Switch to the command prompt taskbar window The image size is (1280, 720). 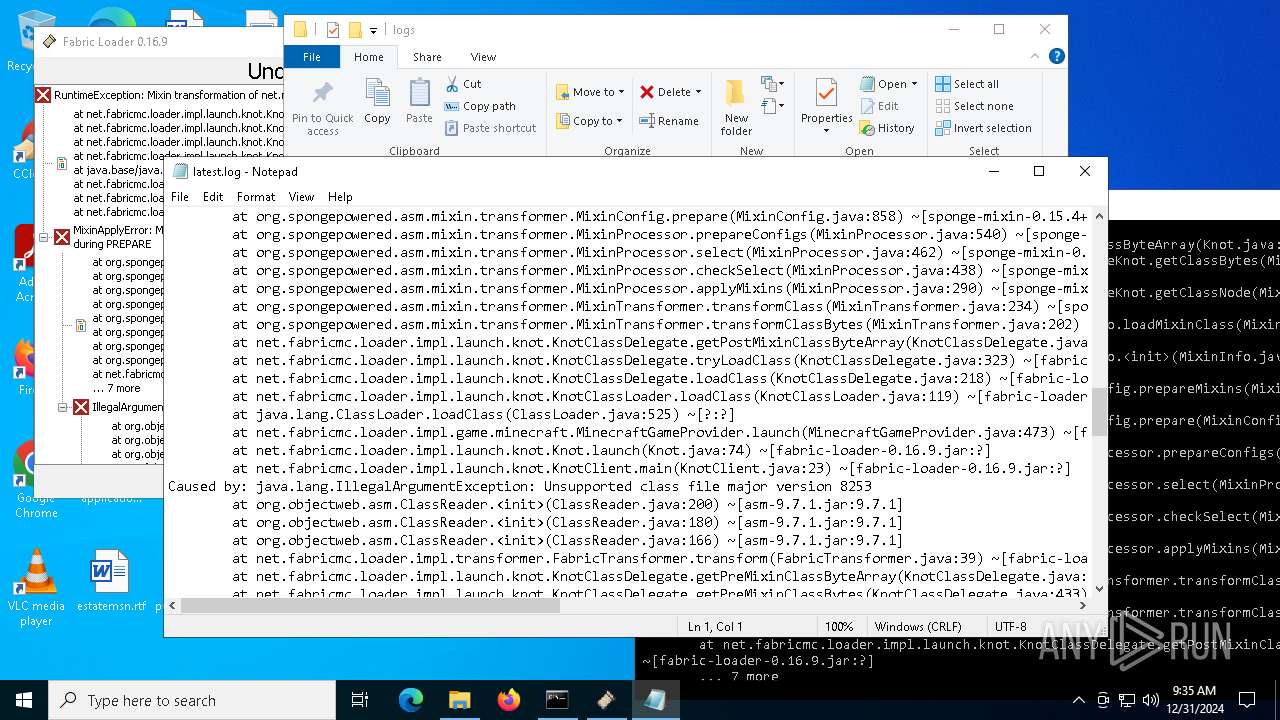coord(557,700)
